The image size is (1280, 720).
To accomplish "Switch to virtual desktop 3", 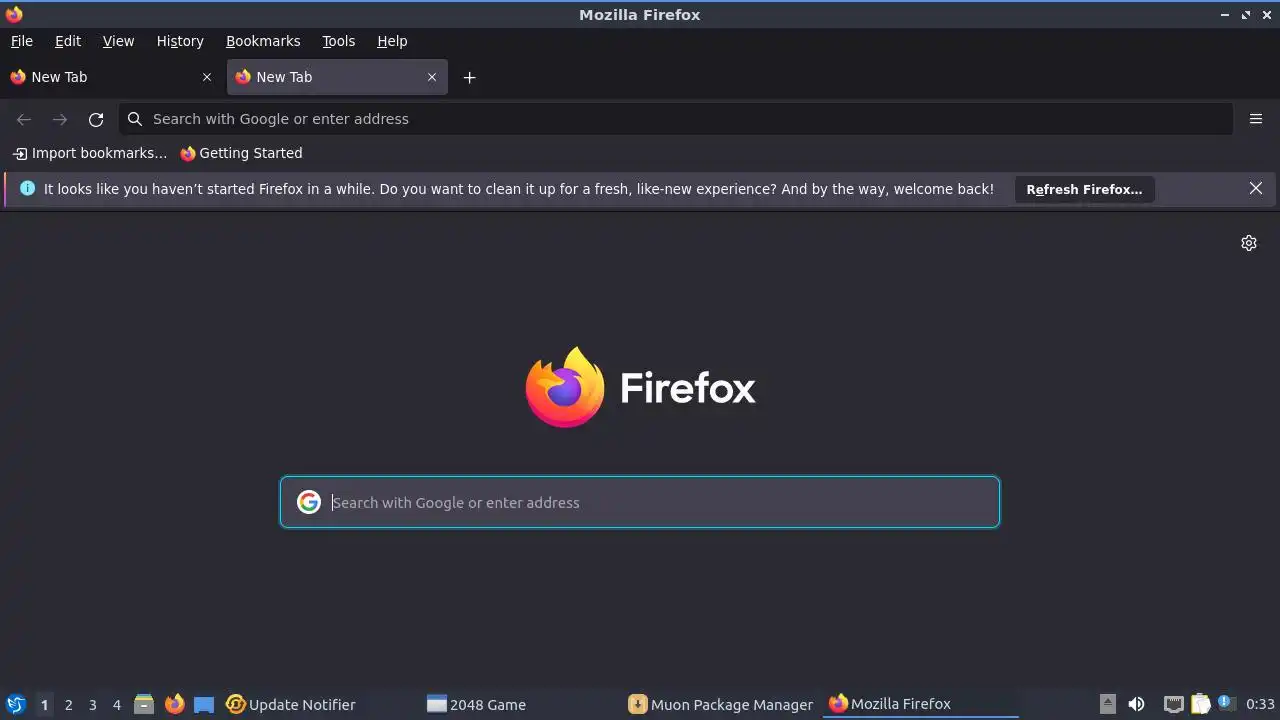I will pyautogui.click(x=93, y=705).
